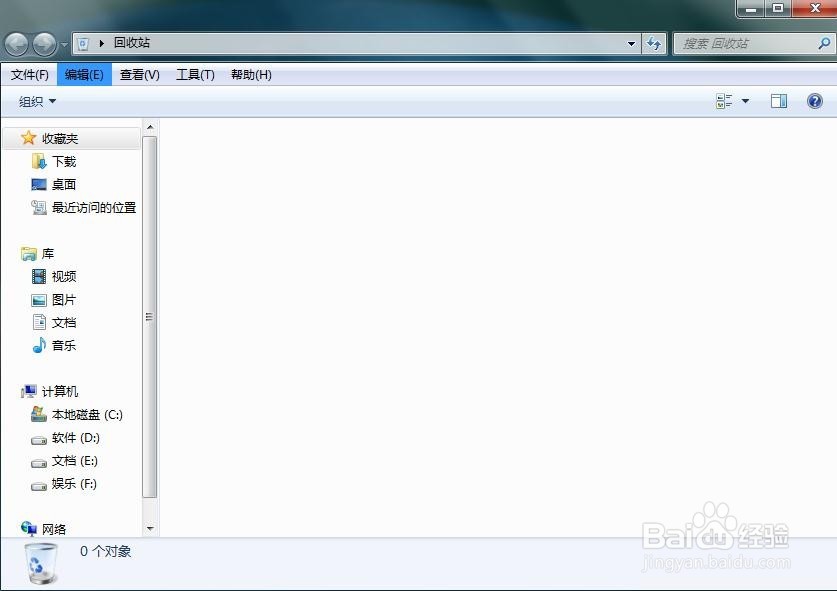Open the address bar history dropdown
The image size is (837, 591).
(x=631, y=44)
